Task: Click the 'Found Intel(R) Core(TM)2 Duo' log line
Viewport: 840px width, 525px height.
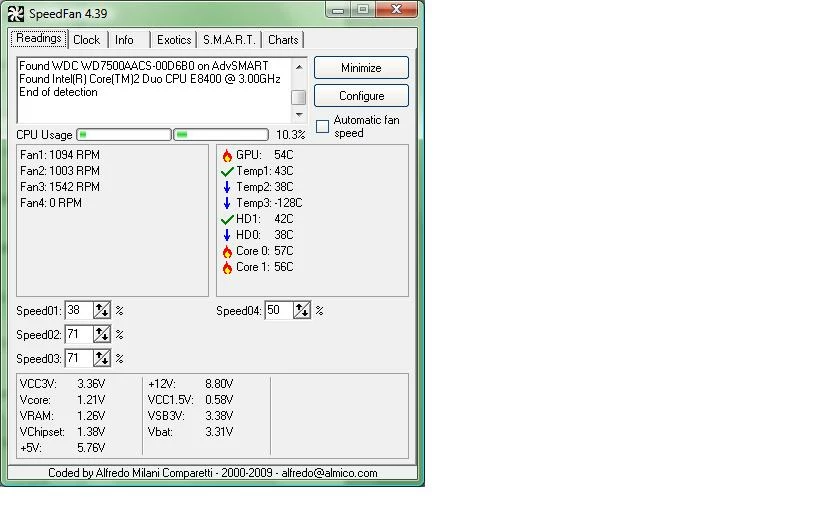Action: point(150,79)
